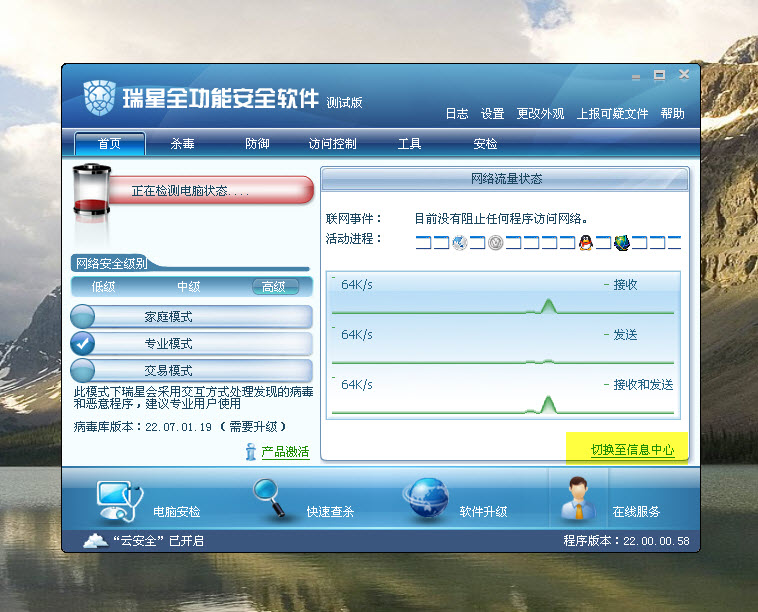Click the 切换至信息中心 link

point(632,450)
